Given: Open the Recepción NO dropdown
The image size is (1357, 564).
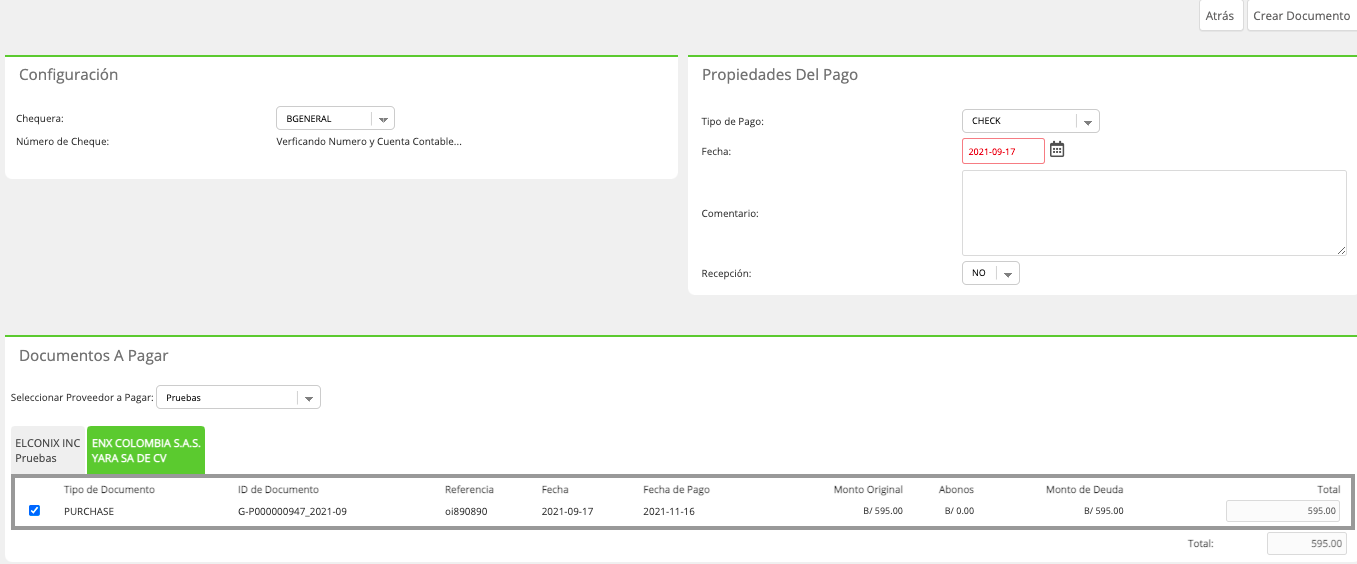Looking at the screenshot, I should click(990, 273).
